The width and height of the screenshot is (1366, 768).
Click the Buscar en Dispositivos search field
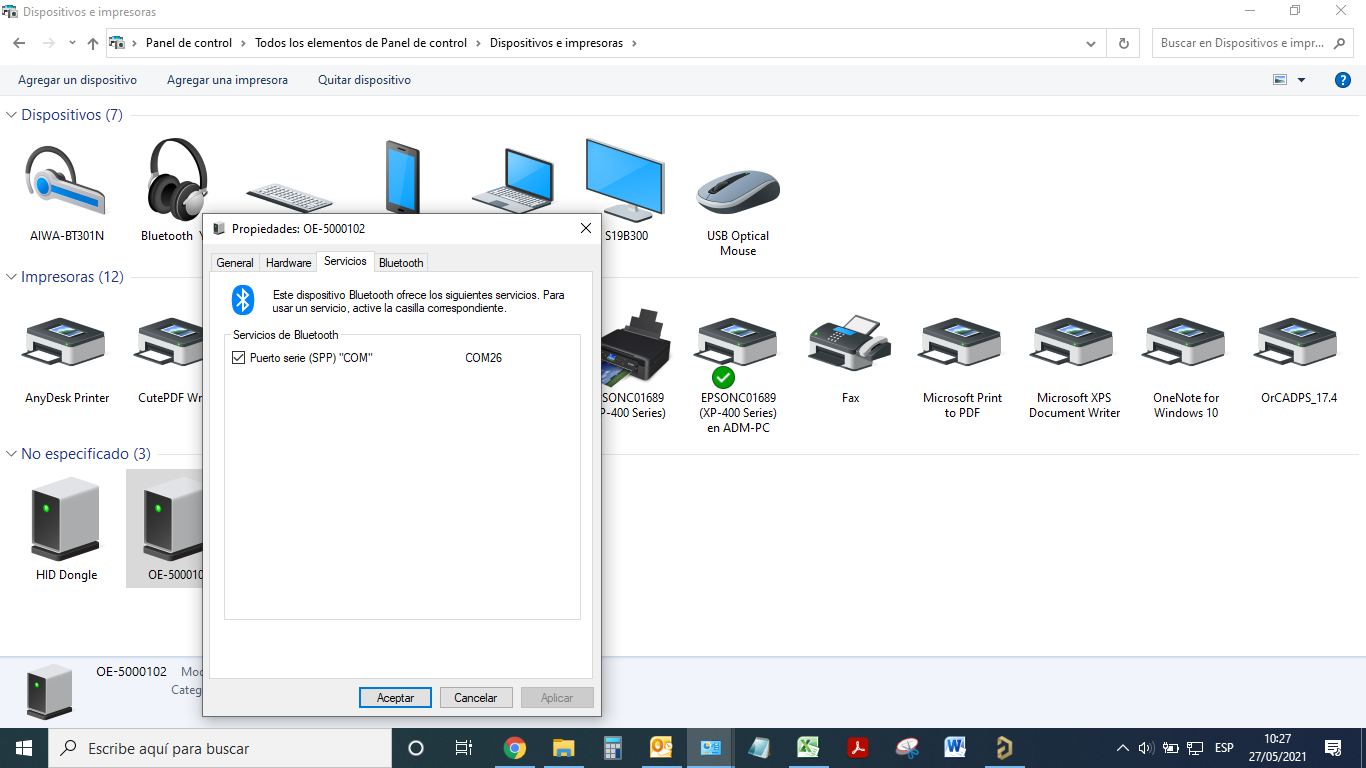(1253, 43)
